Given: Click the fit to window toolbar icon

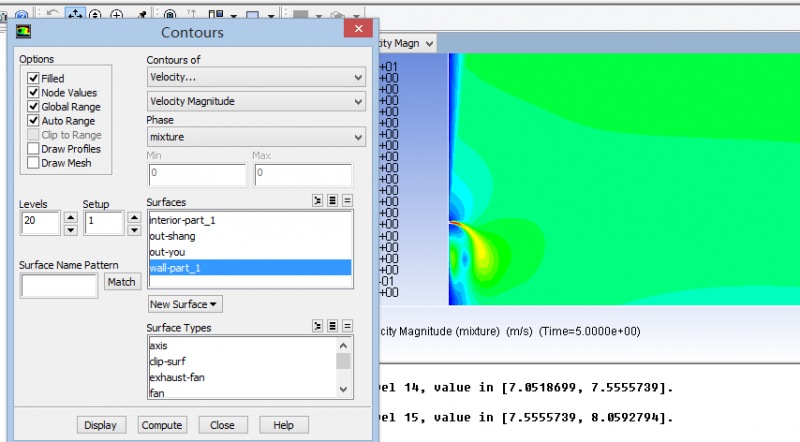Looking at the screenshot, I should pos(170,14).
